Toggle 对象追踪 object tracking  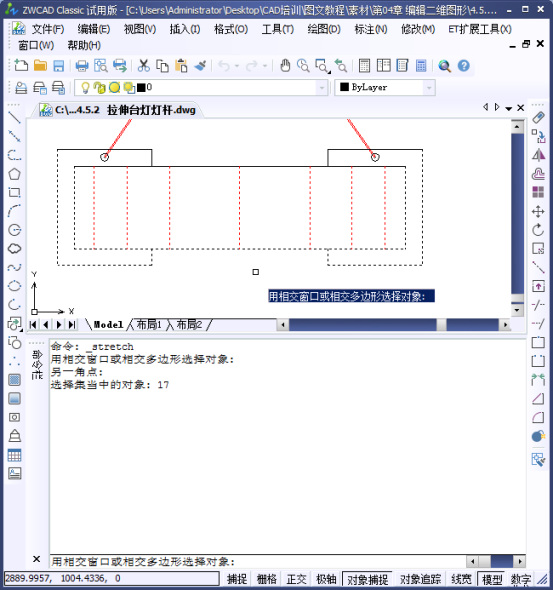pos(420,579)
